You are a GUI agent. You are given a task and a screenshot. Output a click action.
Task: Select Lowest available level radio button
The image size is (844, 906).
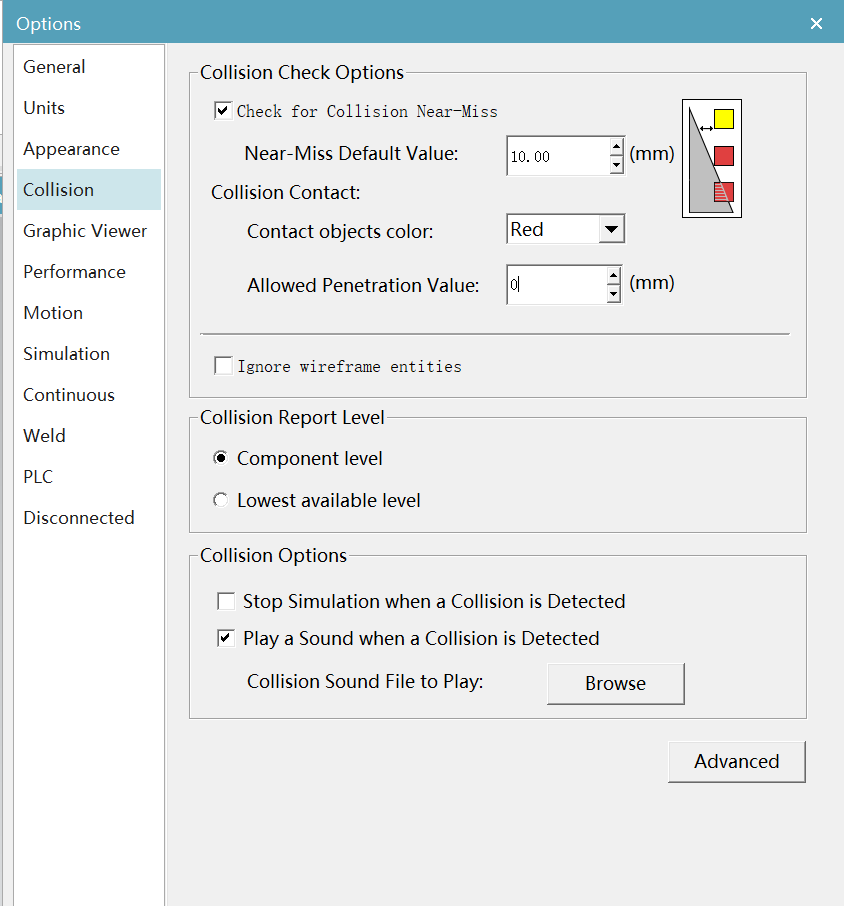tap(220, 500)
